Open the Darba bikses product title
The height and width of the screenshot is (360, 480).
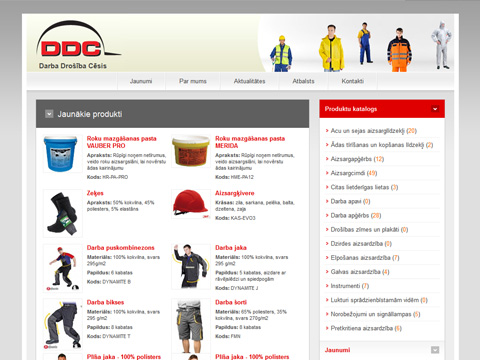(x=105, y=303)
